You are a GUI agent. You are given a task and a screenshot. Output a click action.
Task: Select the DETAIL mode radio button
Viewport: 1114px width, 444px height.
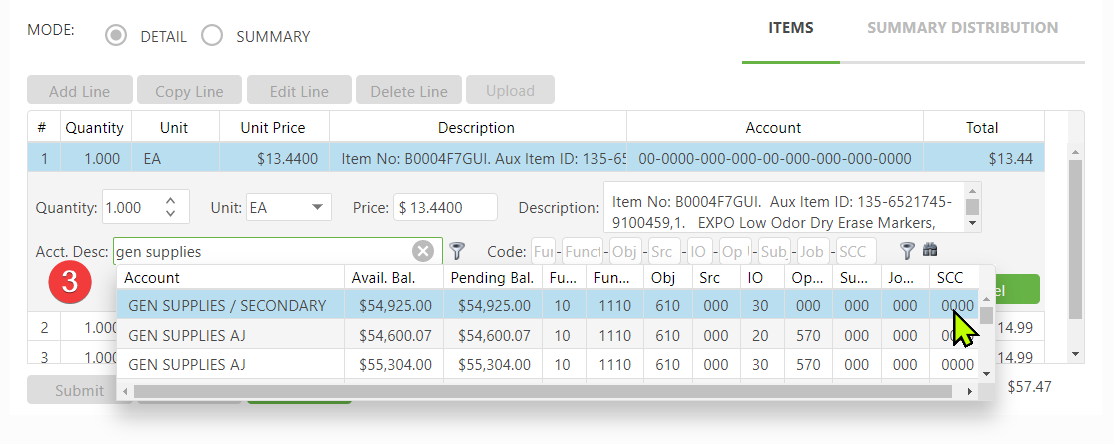[x=117, y=36]
